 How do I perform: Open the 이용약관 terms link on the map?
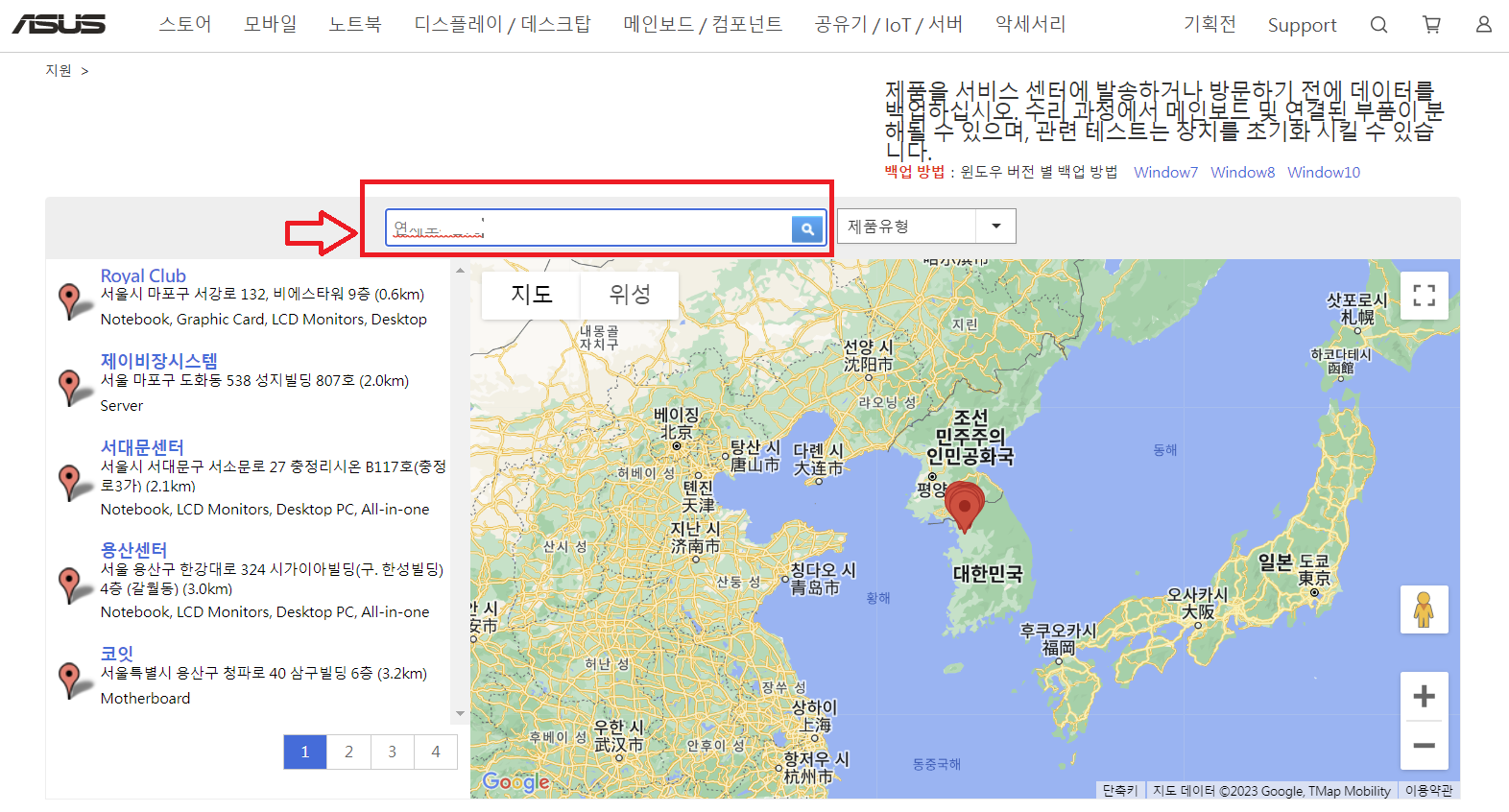point(1428,791)
